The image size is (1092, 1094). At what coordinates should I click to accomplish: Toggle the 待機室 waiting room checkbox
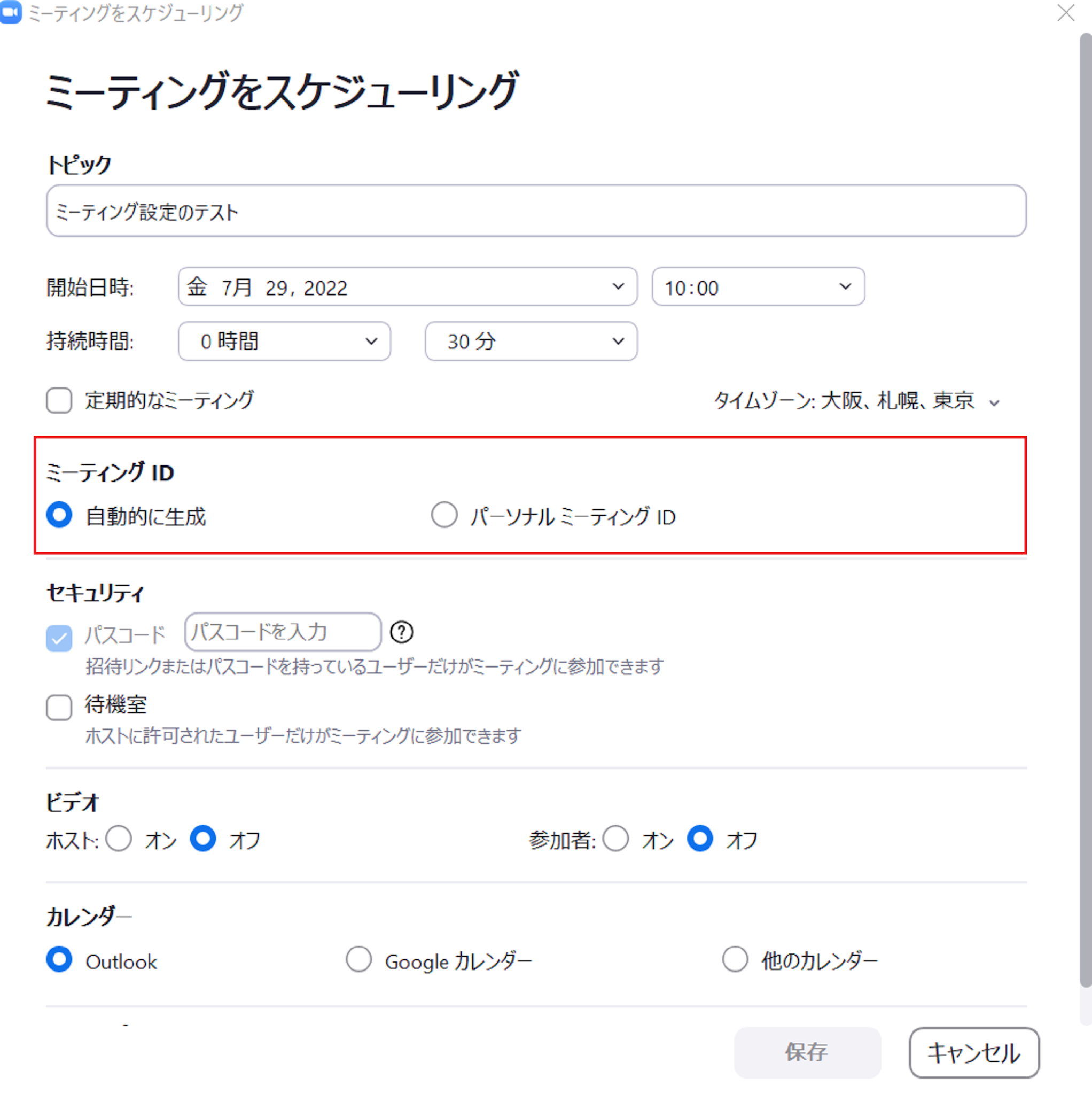(x=59, y=707)
